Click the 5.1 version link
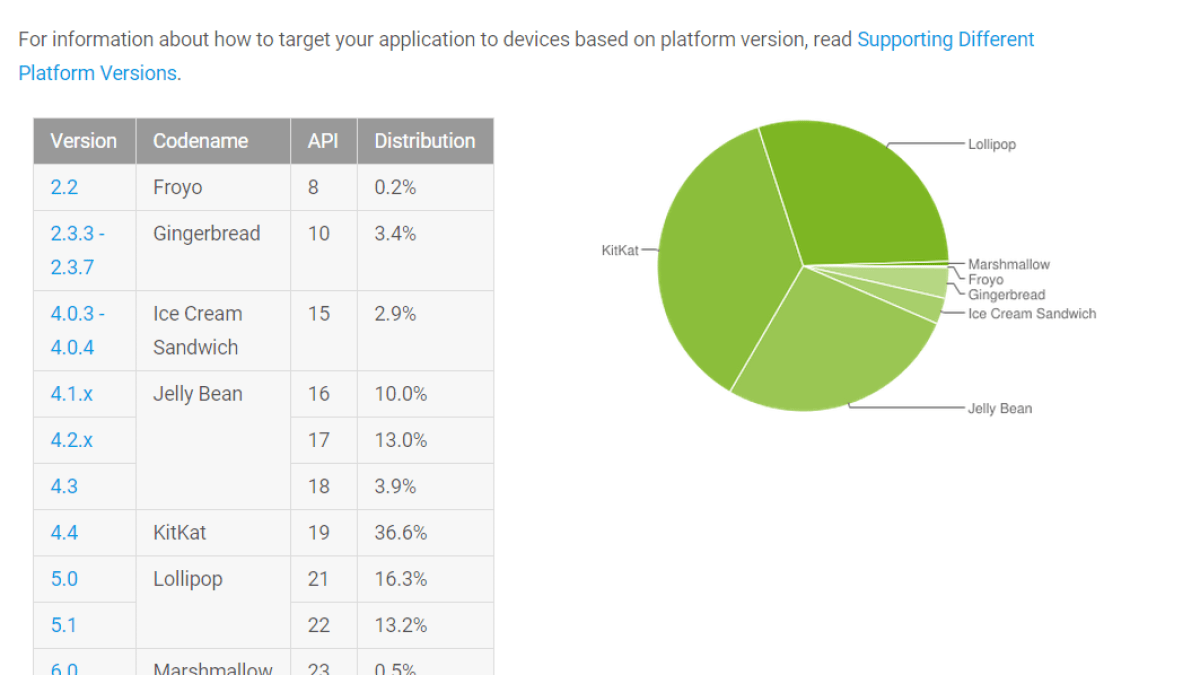The image size is (1200, 675). pos(64,625)
